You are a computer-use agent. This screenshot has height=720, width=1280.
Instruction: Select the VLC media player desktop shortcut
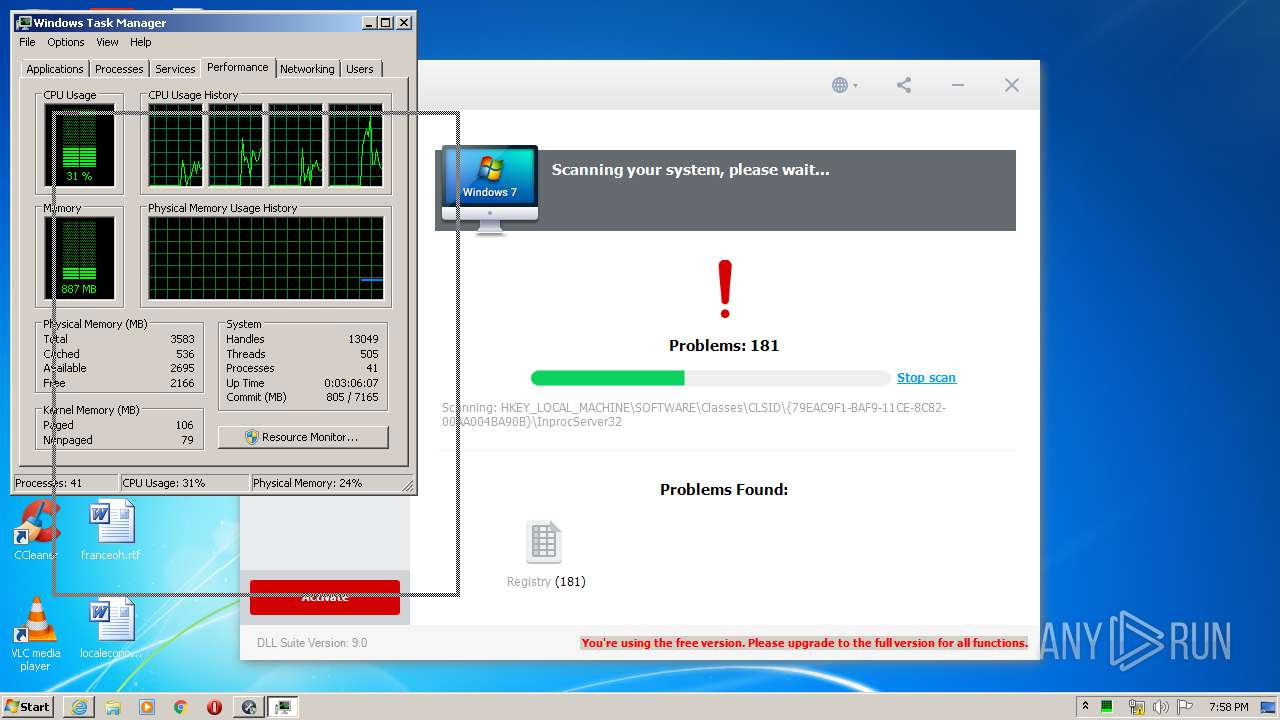36,634
